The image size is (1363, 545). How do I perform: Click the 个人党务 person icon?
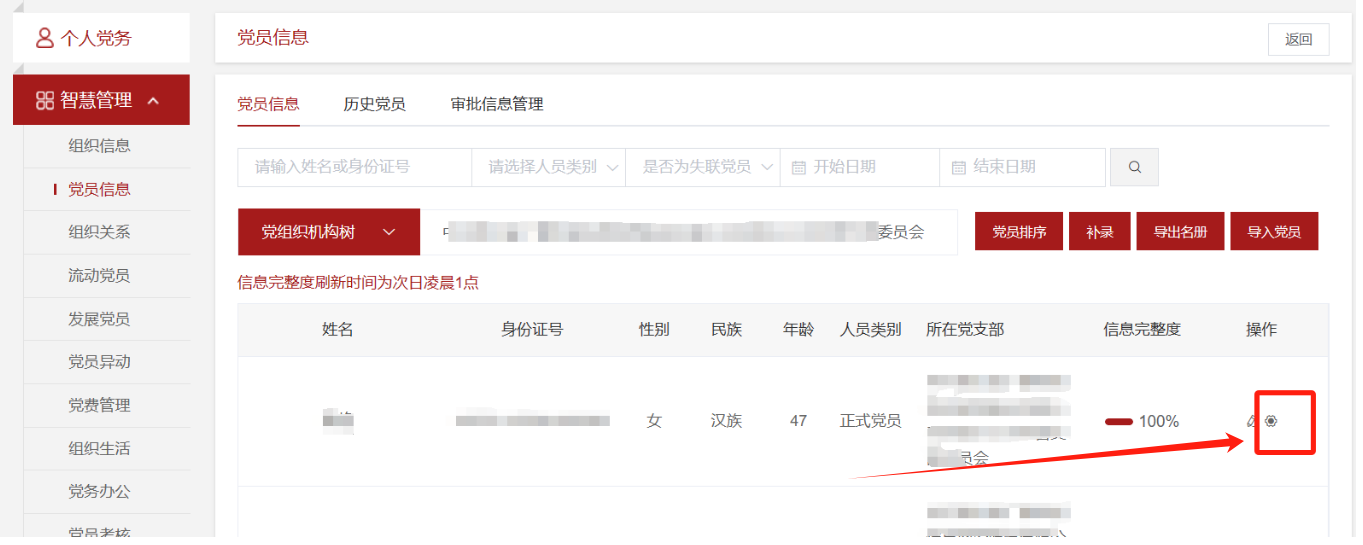[x=44, y=38]
